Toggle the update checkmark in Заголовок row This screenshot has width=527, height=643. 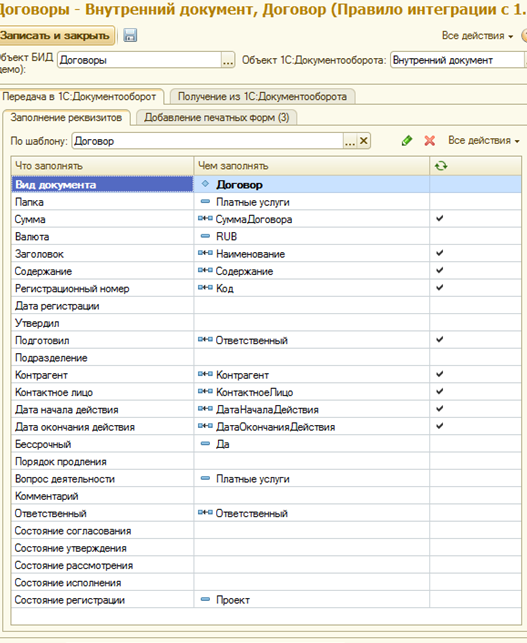pos(440,253)
